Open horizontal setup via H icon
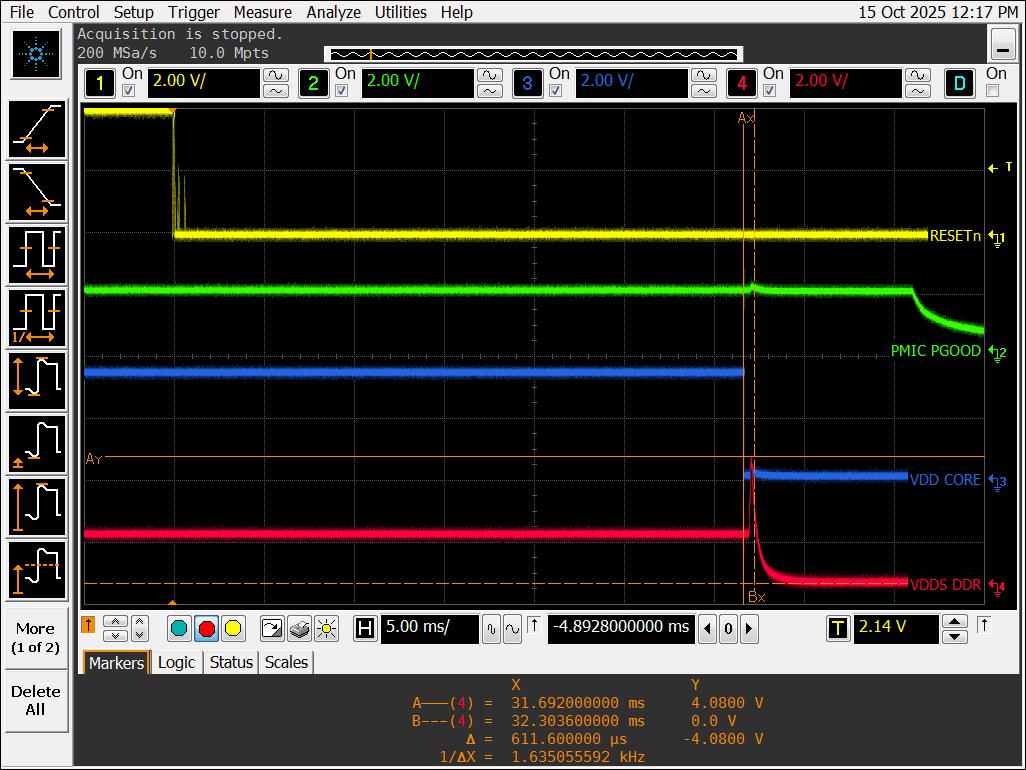The width and height of the screenshot is (1026, 770). (365, 629)
